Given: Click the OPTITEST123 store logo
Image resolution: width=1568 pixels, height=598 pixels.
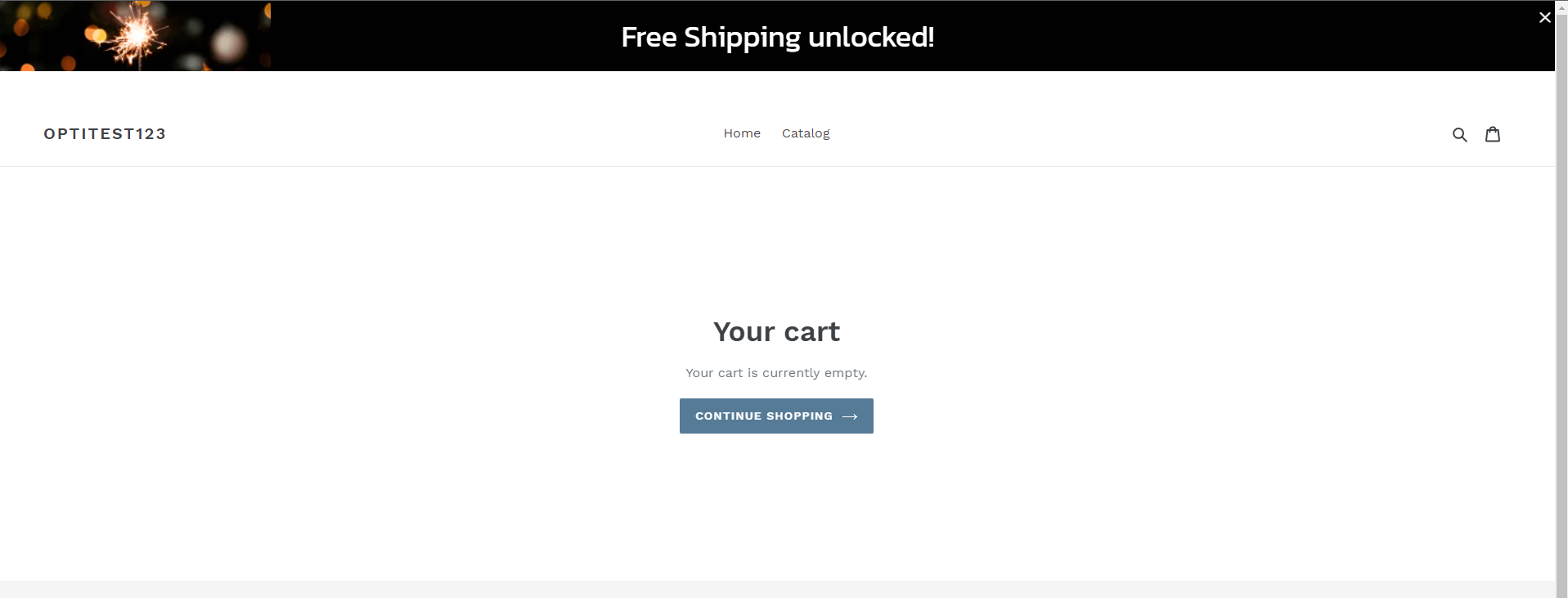Looking at the screenshot, I should (105, 134).
